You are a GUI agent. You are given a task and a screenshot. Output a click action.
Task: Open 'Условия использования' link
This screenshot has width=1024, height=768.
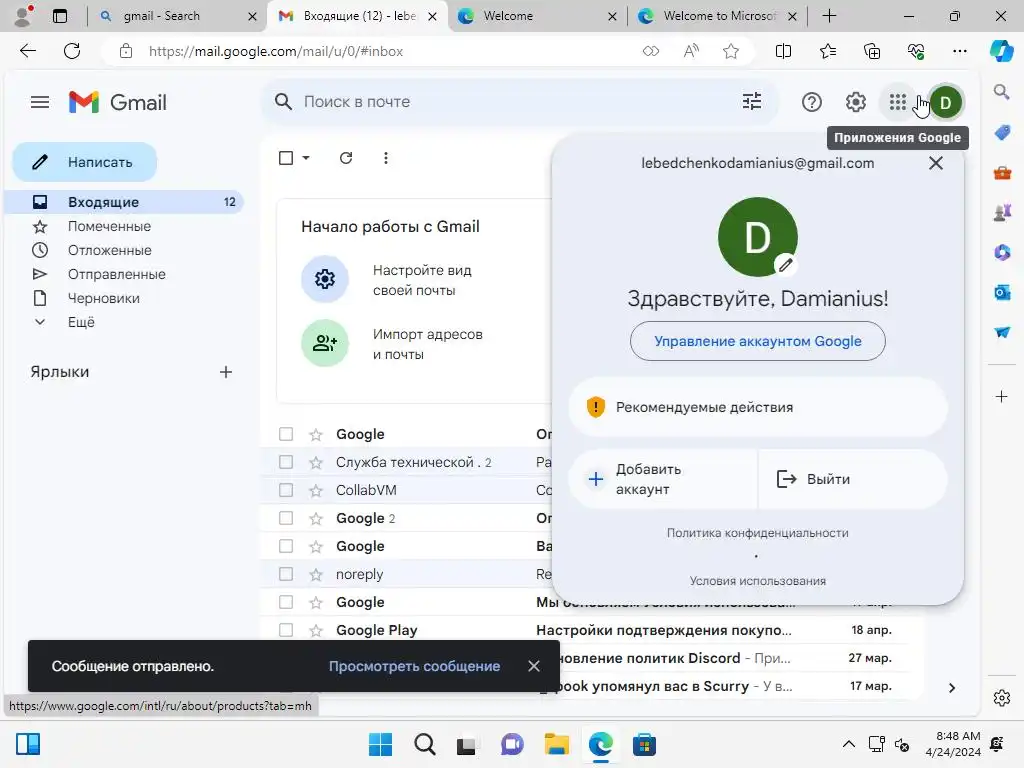point(758,581)
